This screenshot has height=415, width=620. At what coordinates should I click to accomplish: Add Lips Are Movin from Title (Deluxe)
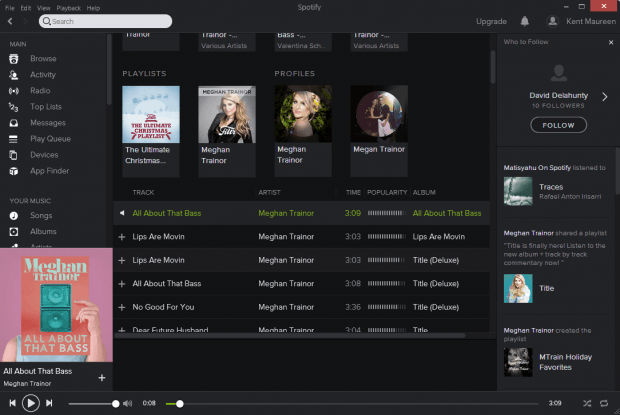tap(122, 260)
